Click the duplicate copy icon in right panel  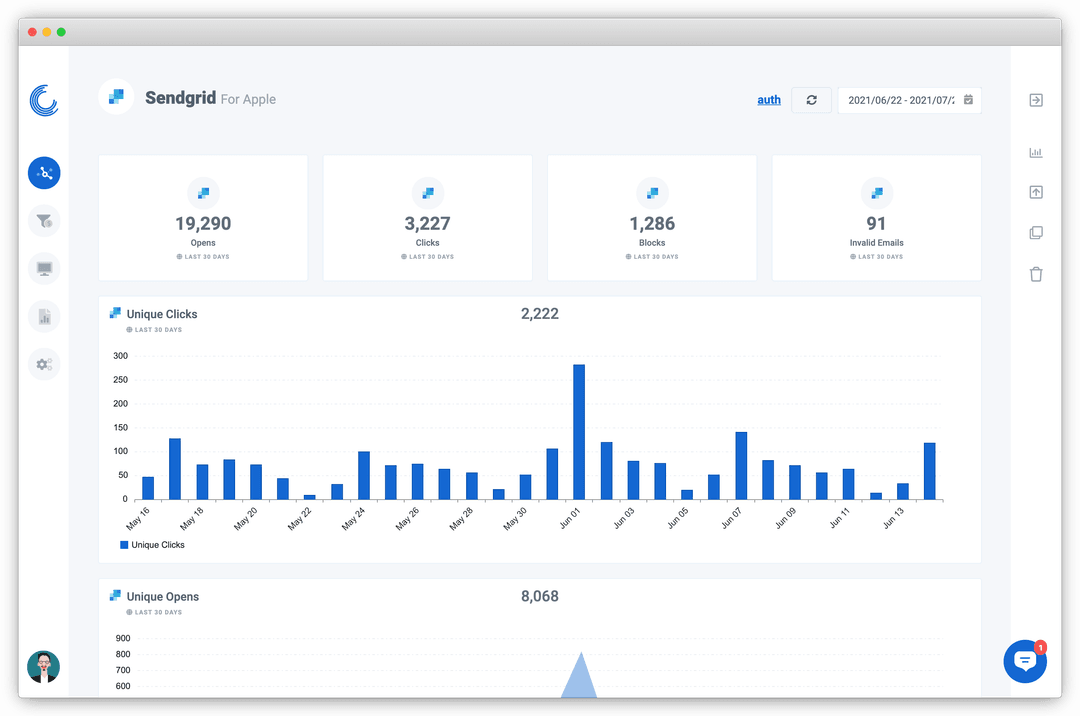1036,233
